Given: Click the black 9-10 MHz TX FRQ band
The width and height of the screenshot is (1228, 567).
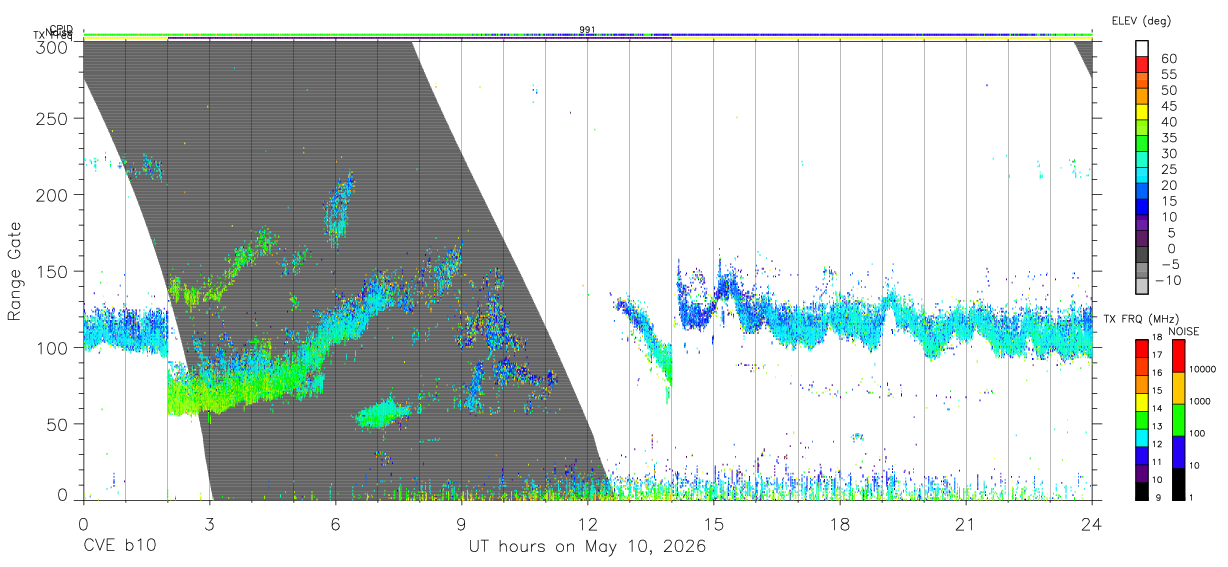Looking at the screenshot, I should click(1142, 490).
